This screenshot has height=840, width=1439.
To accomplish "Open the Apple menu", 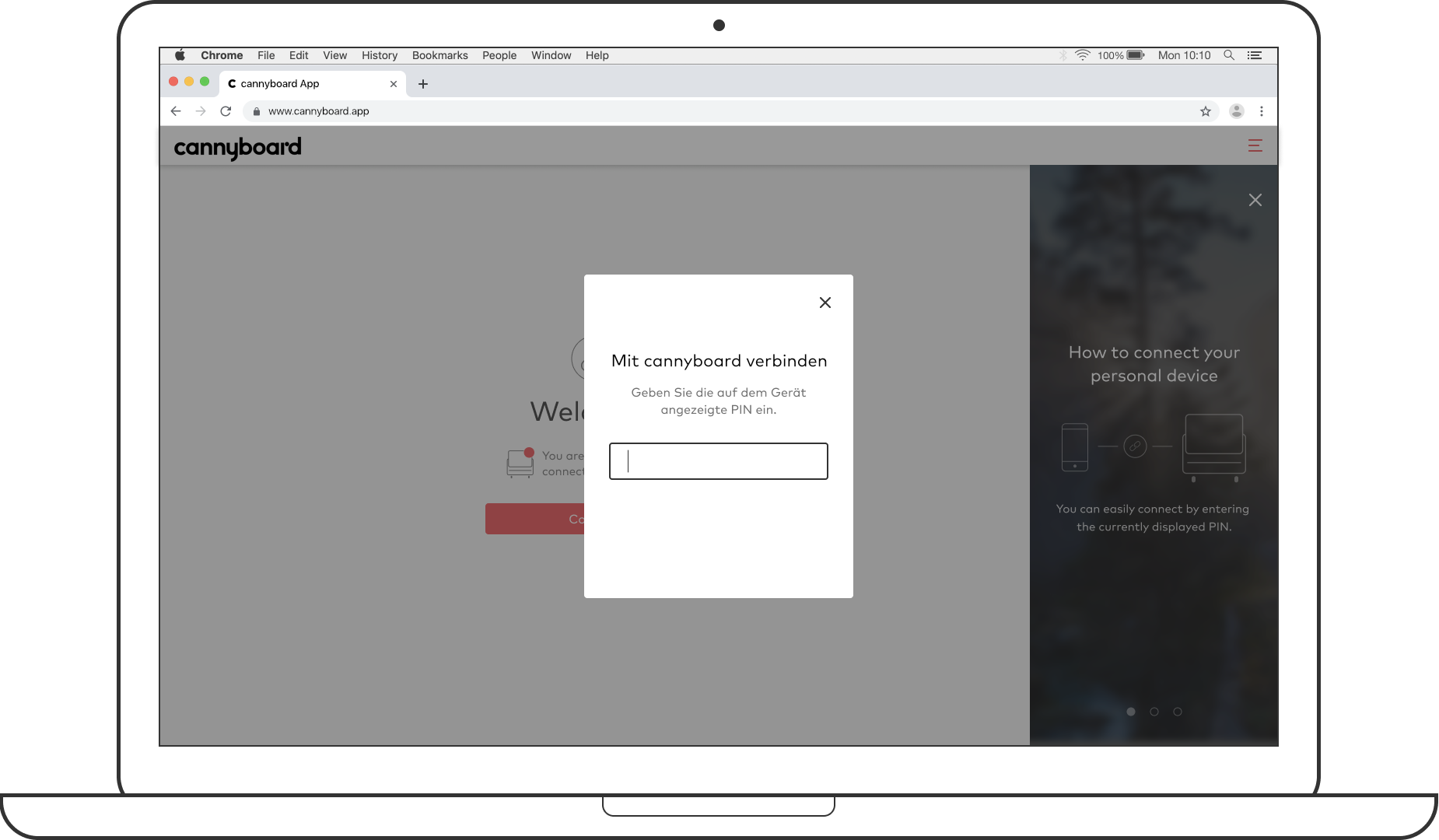I will pyautogui.click(x=180, y=55).
